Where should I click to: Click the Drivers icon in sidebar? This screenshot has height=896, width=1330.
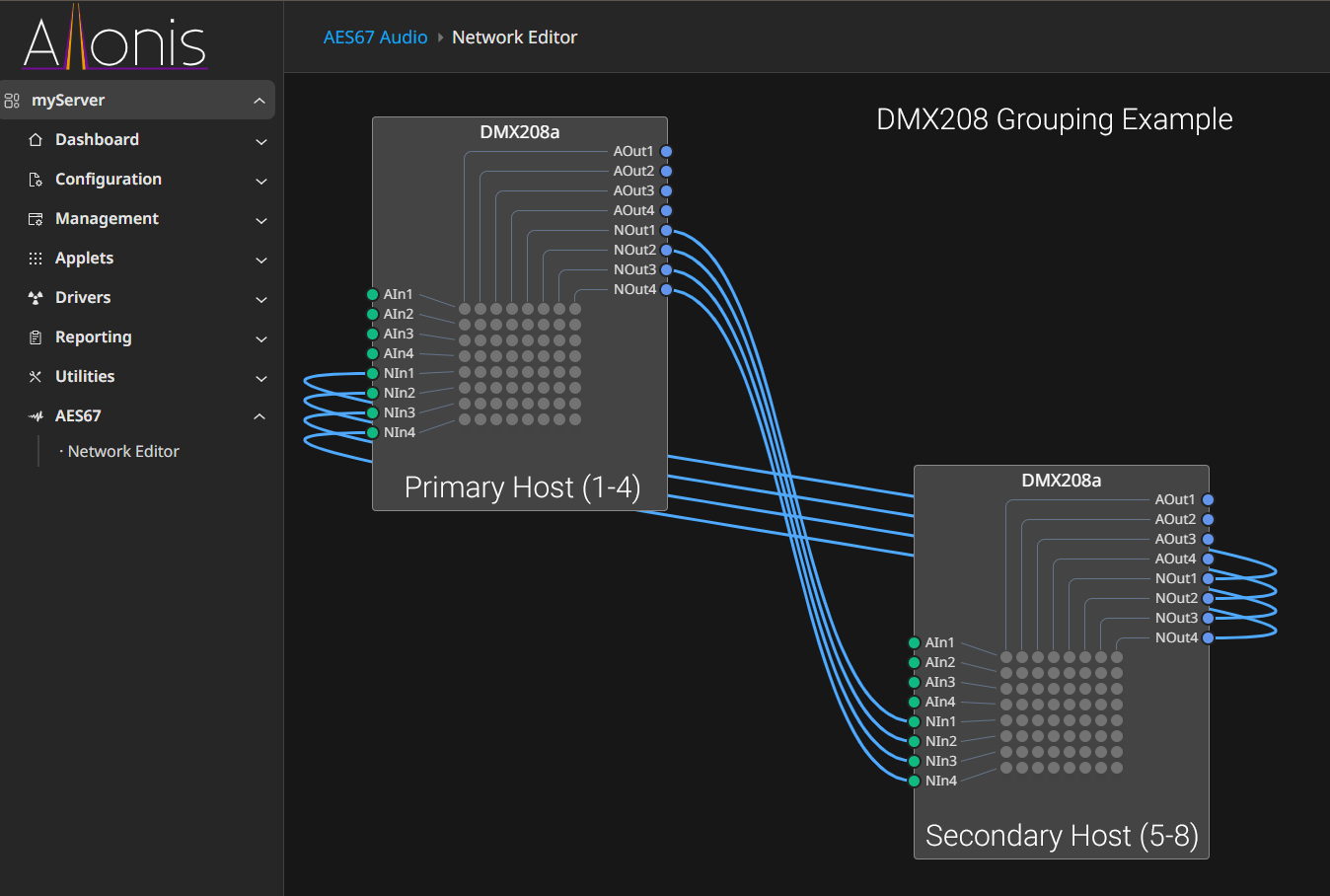(x=36, y=298)
